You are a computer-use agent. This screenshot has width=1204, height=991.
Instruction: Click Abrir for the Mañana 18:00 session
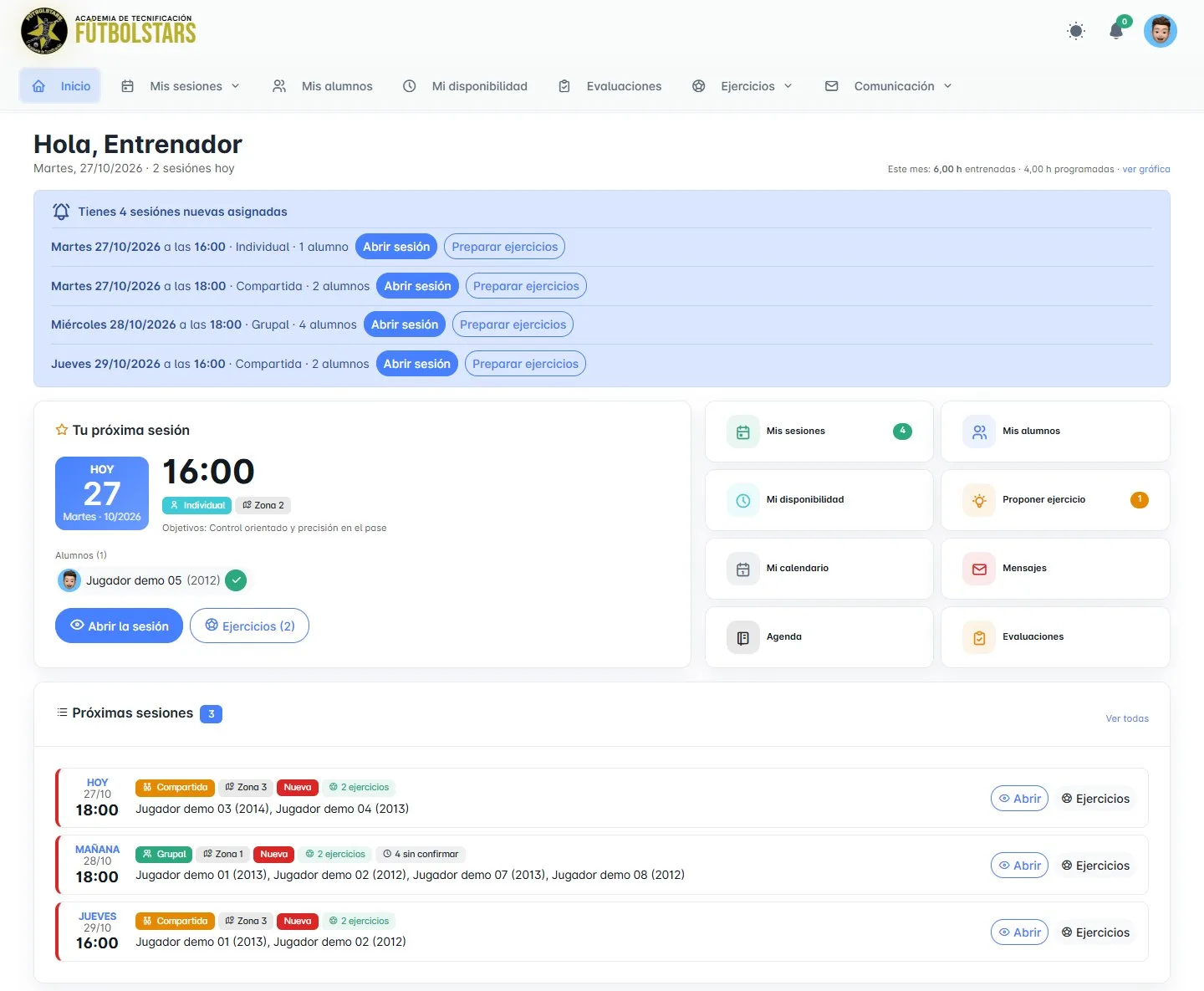pyautogui.click(x=1019, y=866)
